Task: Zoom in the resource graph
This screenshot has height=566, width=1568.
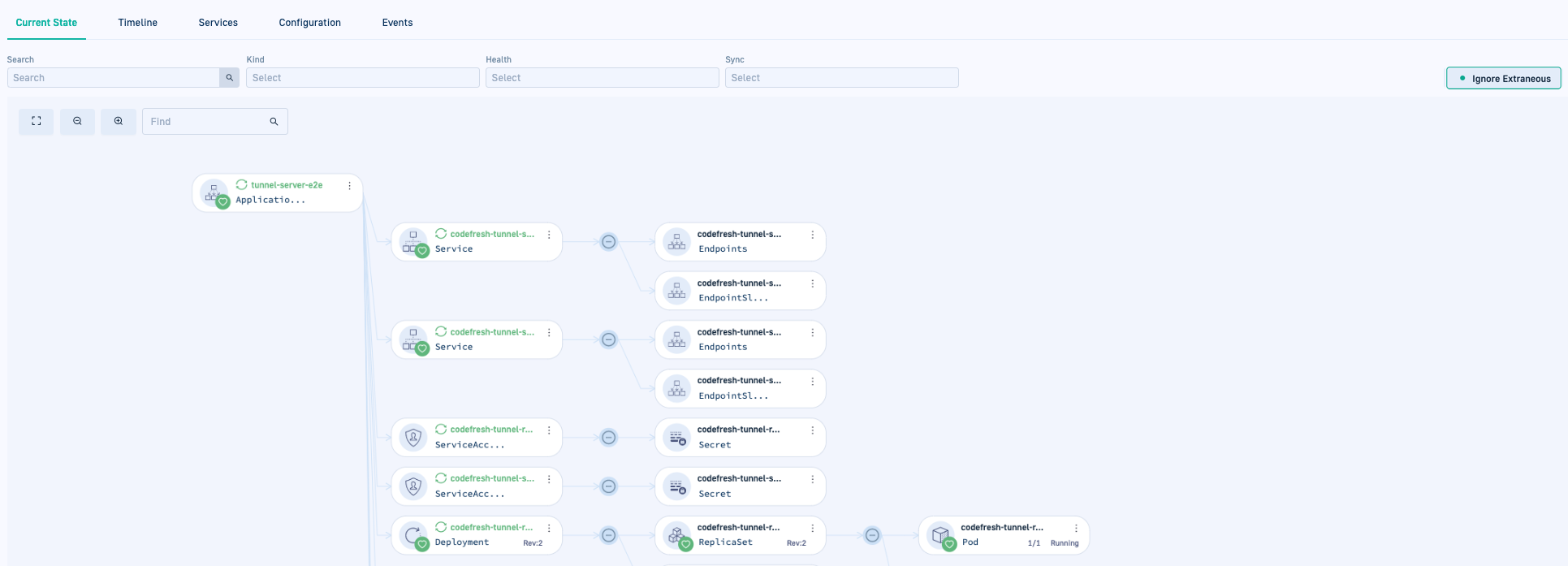Action: pyautogui.click(x=119, y=121)
